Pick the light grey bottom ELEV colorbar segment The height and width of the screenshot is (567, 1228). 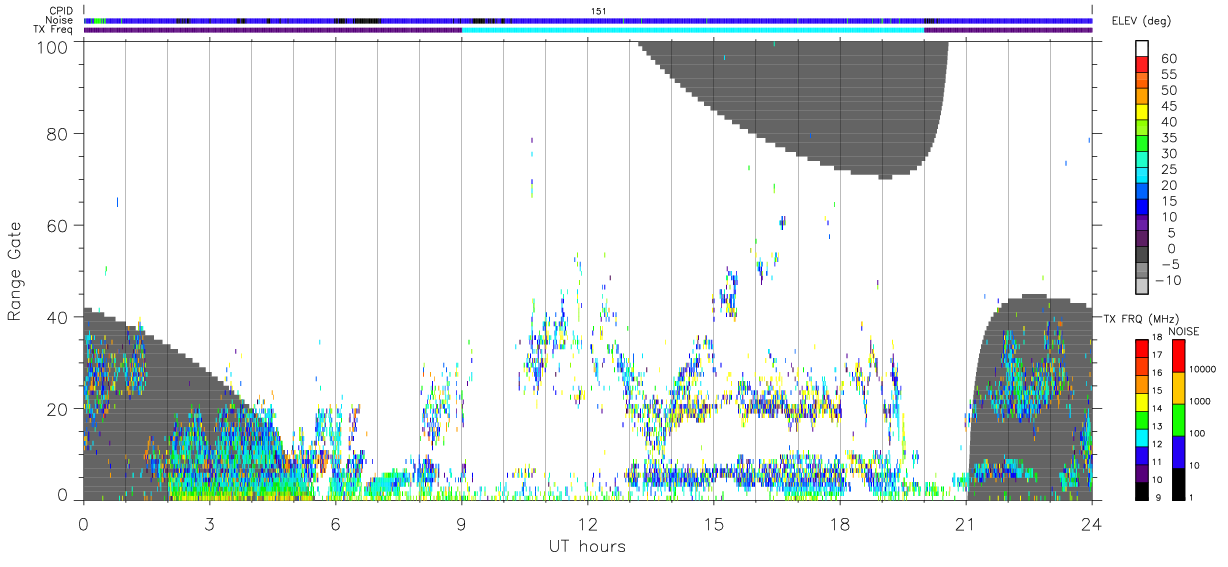(1143, 287)
